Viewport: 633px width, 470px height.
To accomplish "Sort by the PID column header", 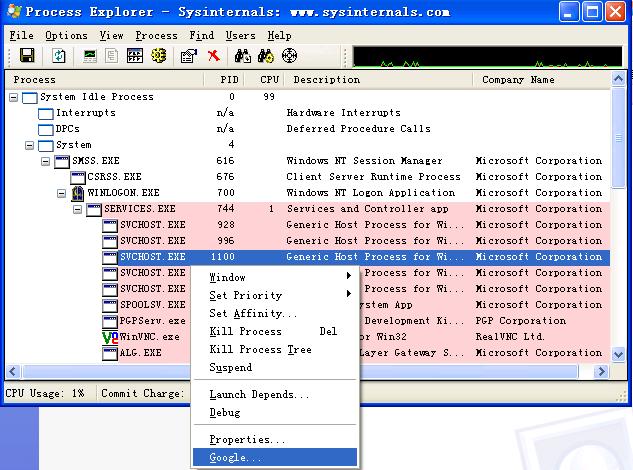I will [224, 80].
